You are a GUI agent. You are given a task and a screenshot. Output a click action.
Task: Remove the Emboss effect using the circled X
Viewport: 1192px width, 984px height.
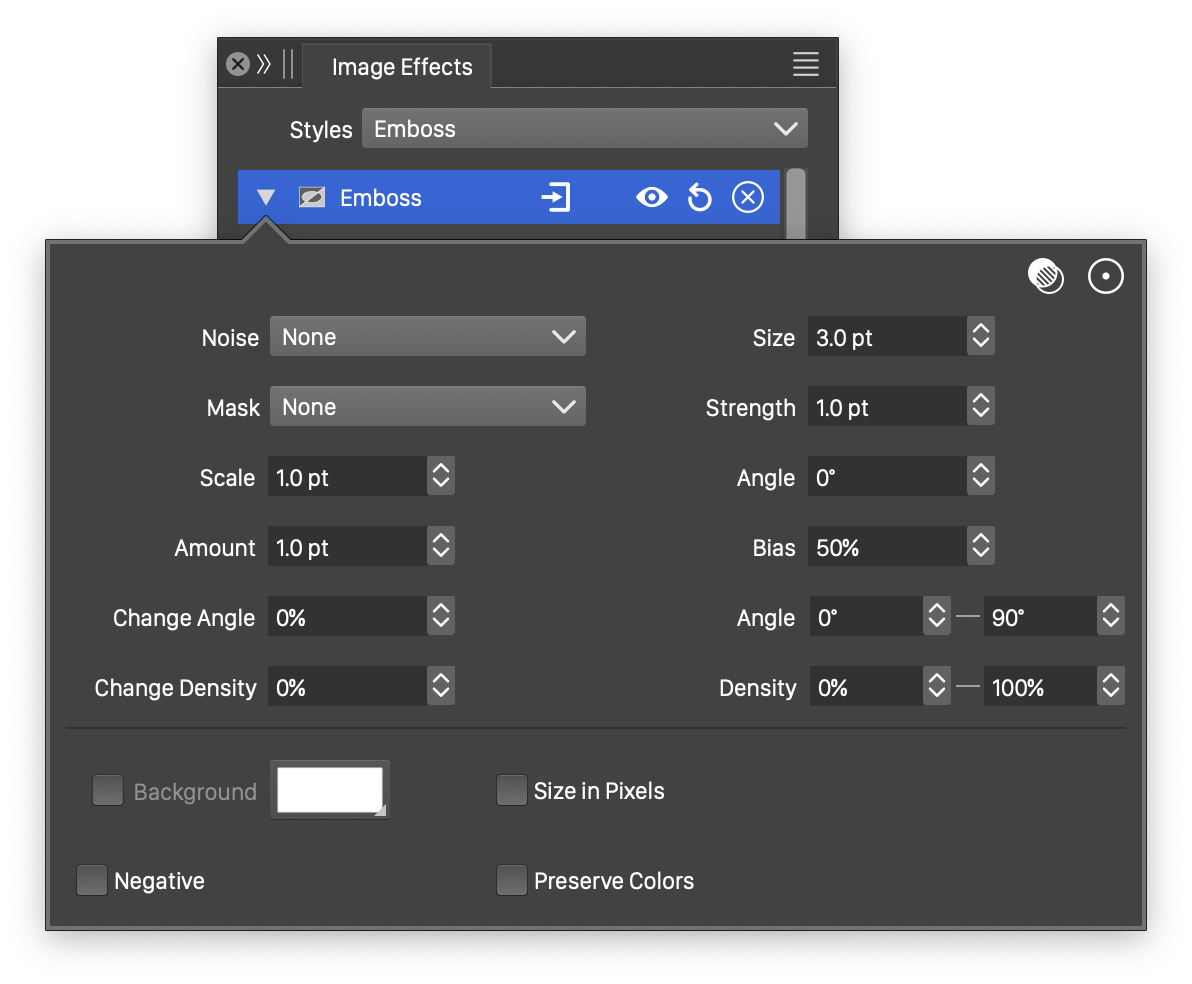coord(747,198)
